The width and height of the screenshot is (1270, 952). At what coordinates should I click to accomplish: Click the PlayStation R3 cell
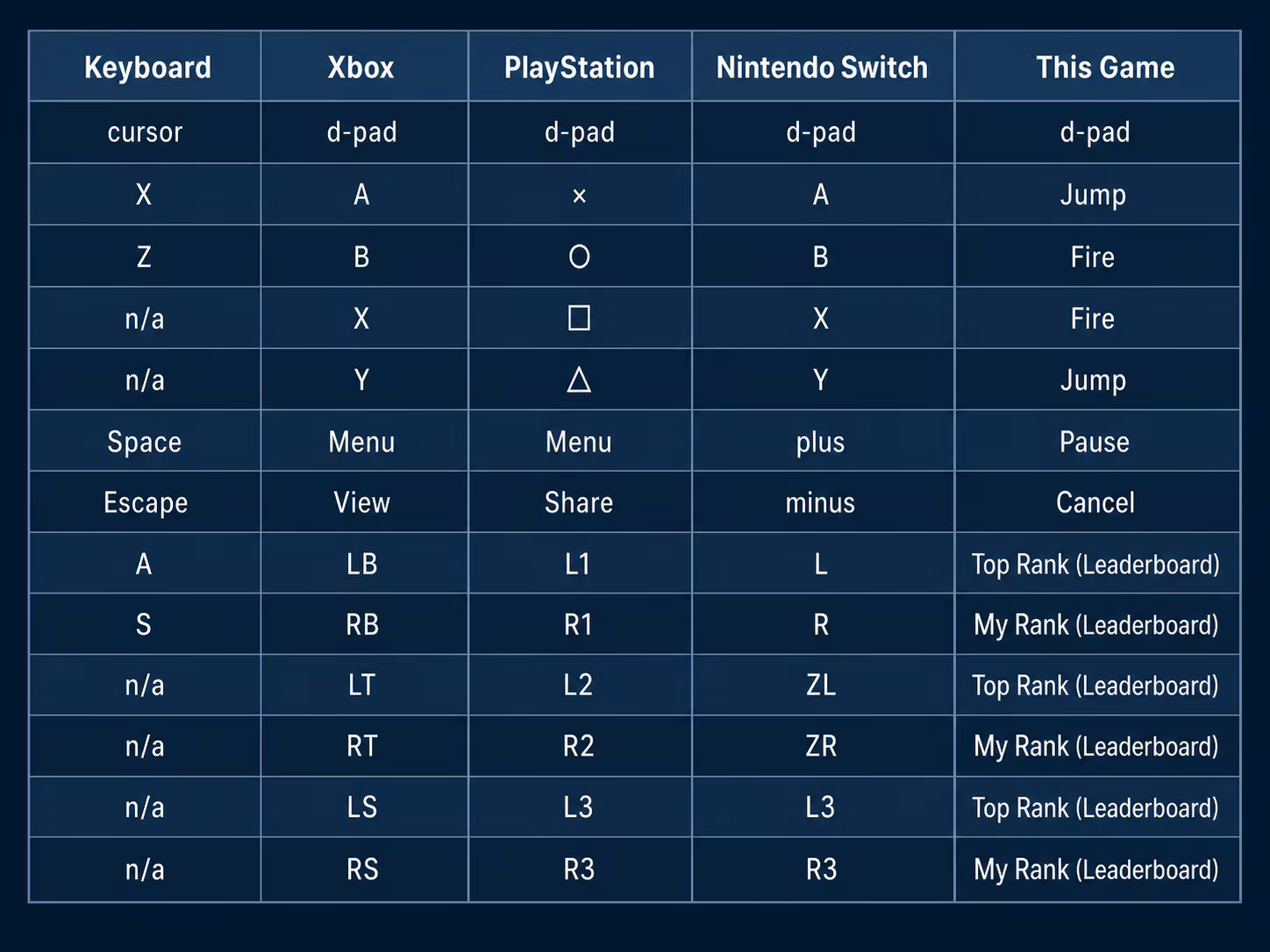pos(579,870)
